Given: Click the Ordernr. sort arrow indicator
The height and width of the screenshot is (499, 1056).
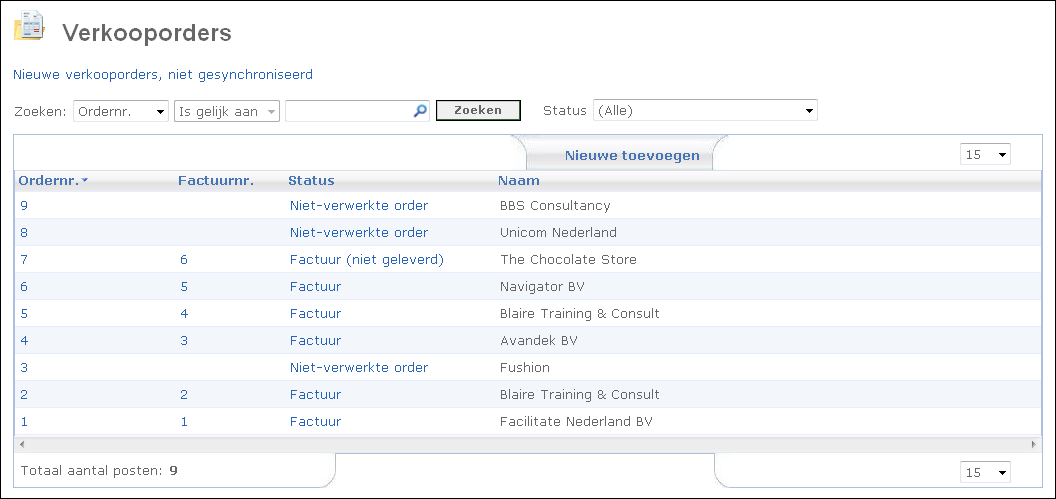Looking at the screenshot, I should (85, 180).
